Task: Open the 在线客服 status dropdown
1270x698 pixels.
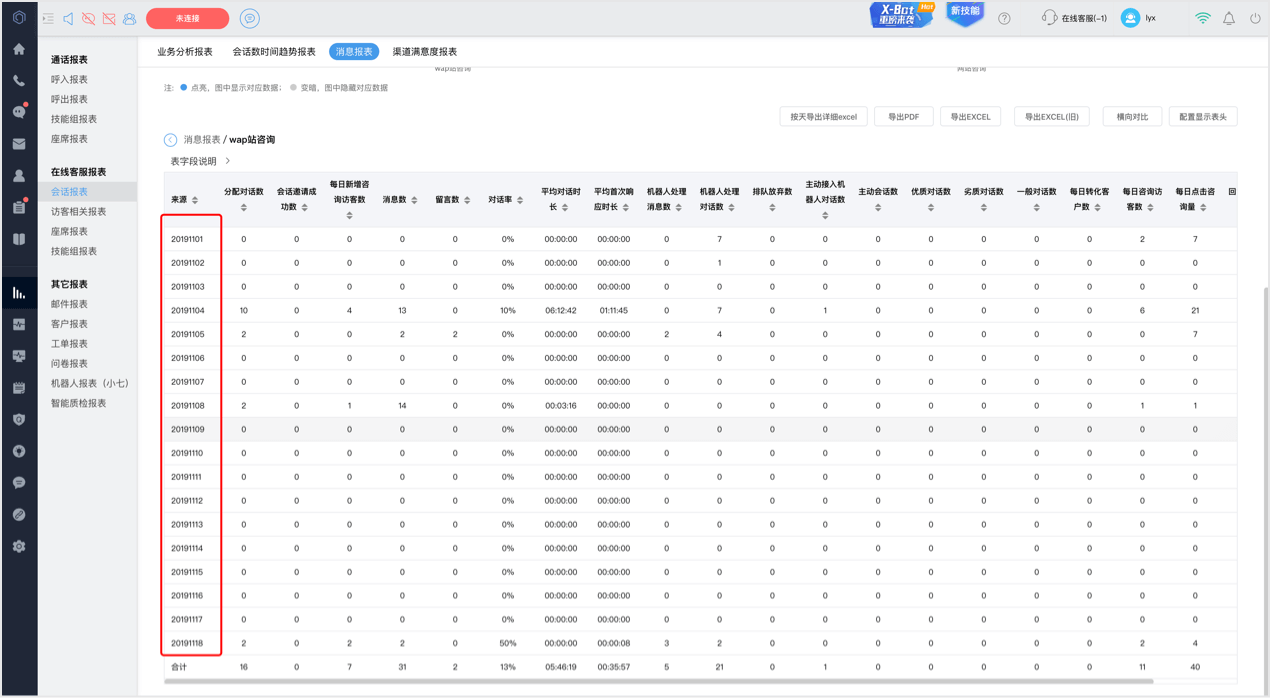Action: click(1075, 18)
